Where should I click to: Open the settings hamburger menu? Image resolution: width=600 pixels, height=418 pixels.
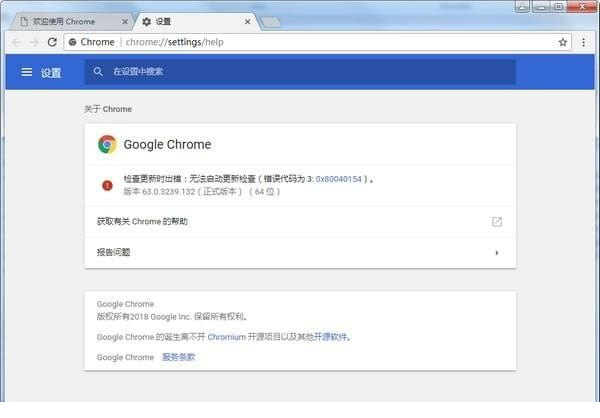pyautogui.click(x=26, y=72)
